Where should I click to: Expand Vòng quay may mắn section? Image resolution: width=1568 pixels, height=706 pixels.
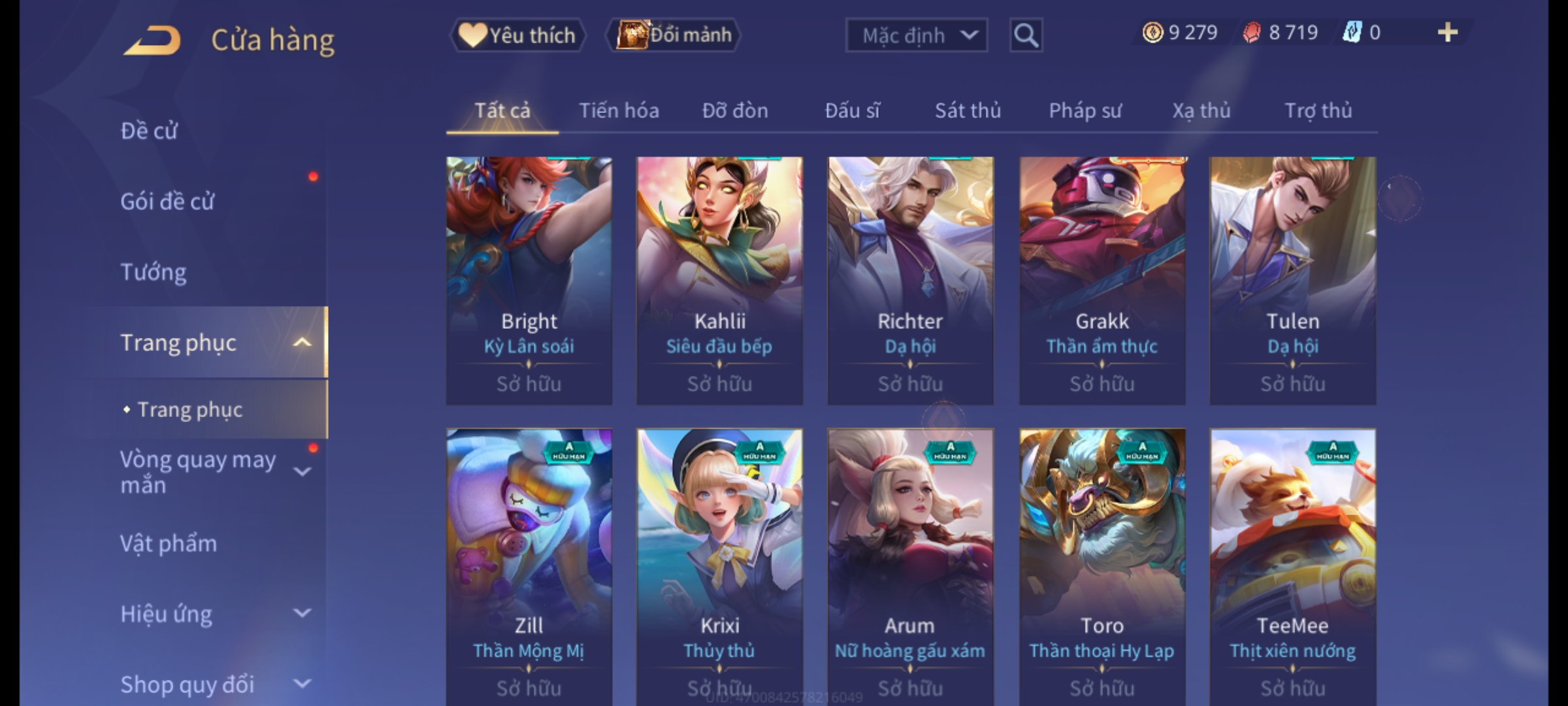[x=302, y=471]
